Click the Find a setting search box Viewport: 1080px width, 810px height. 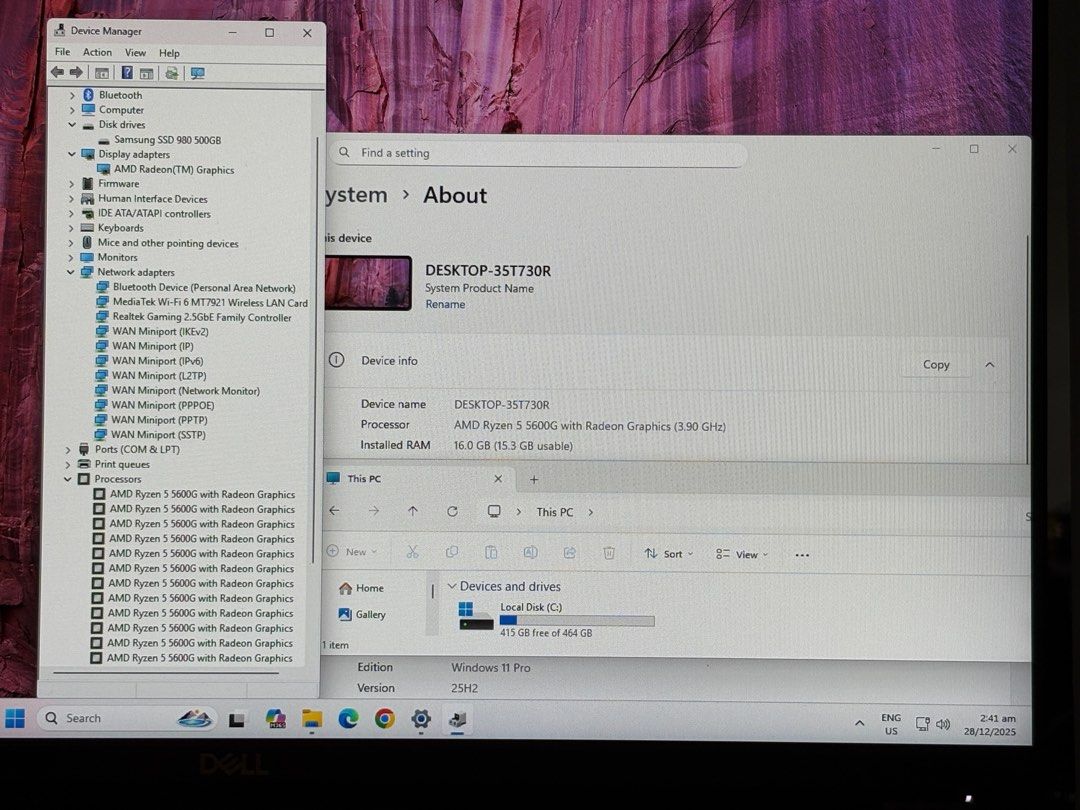(540, 153)
